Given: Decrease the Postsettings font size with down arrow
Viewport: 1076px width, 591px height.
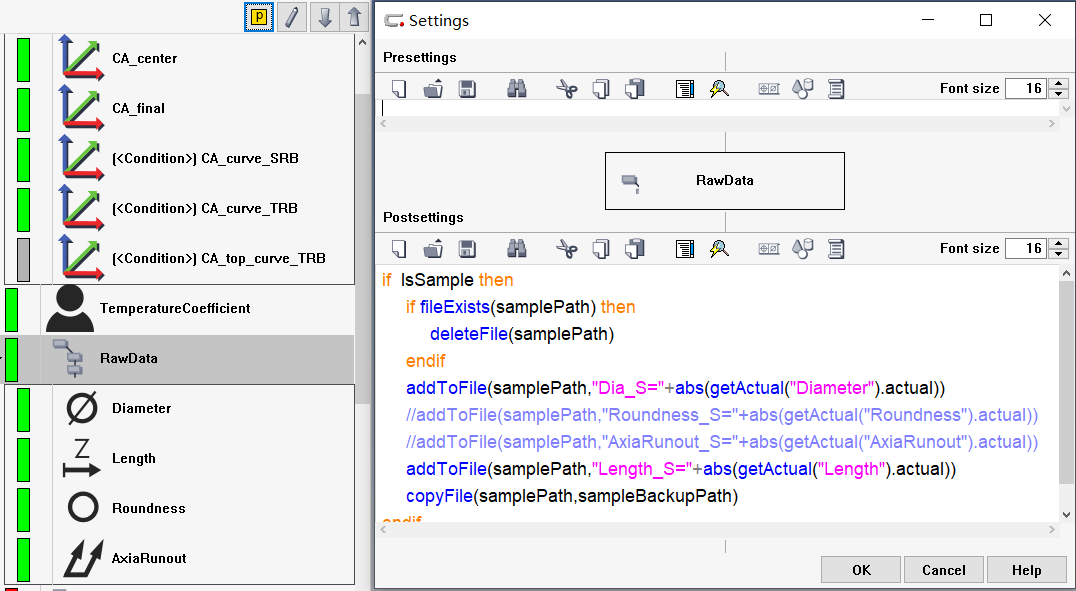Looking at the screenshot, I should pos(1061,254).
